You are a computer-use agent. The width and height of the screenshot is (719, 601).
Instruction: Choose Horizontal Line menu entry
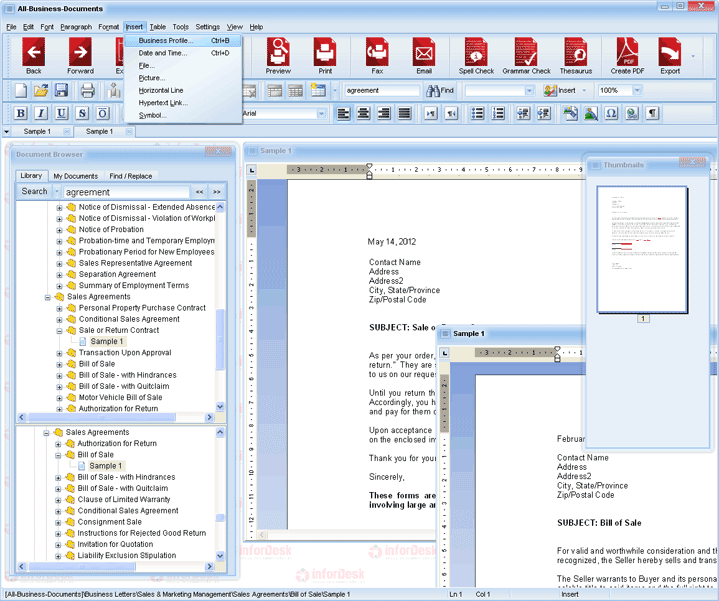[x=183, y=90]
